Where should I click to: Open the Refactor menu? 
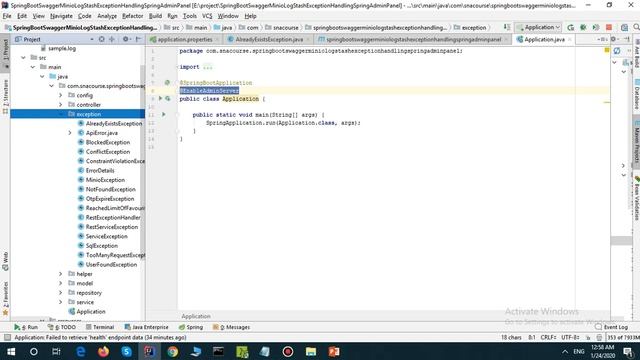pyautogui.click(x=133, y=16)
